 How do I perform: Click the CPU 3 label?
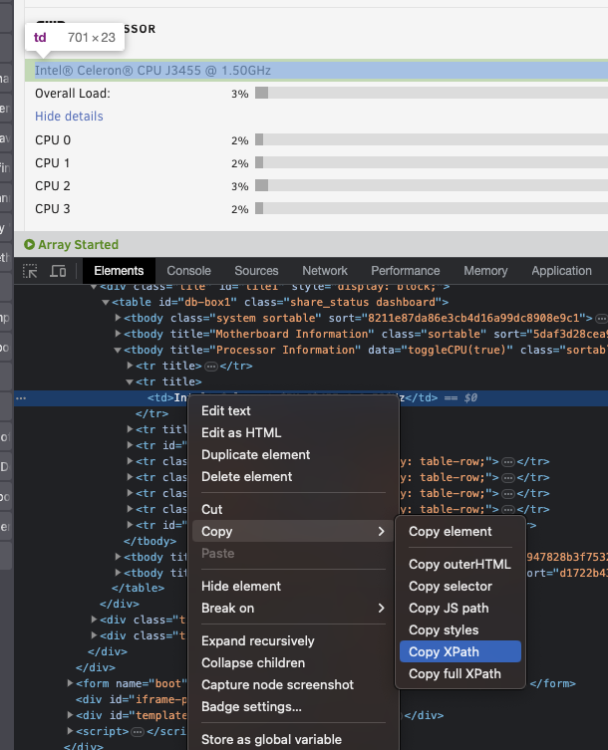pyautogui.click(x=53, y=209)
